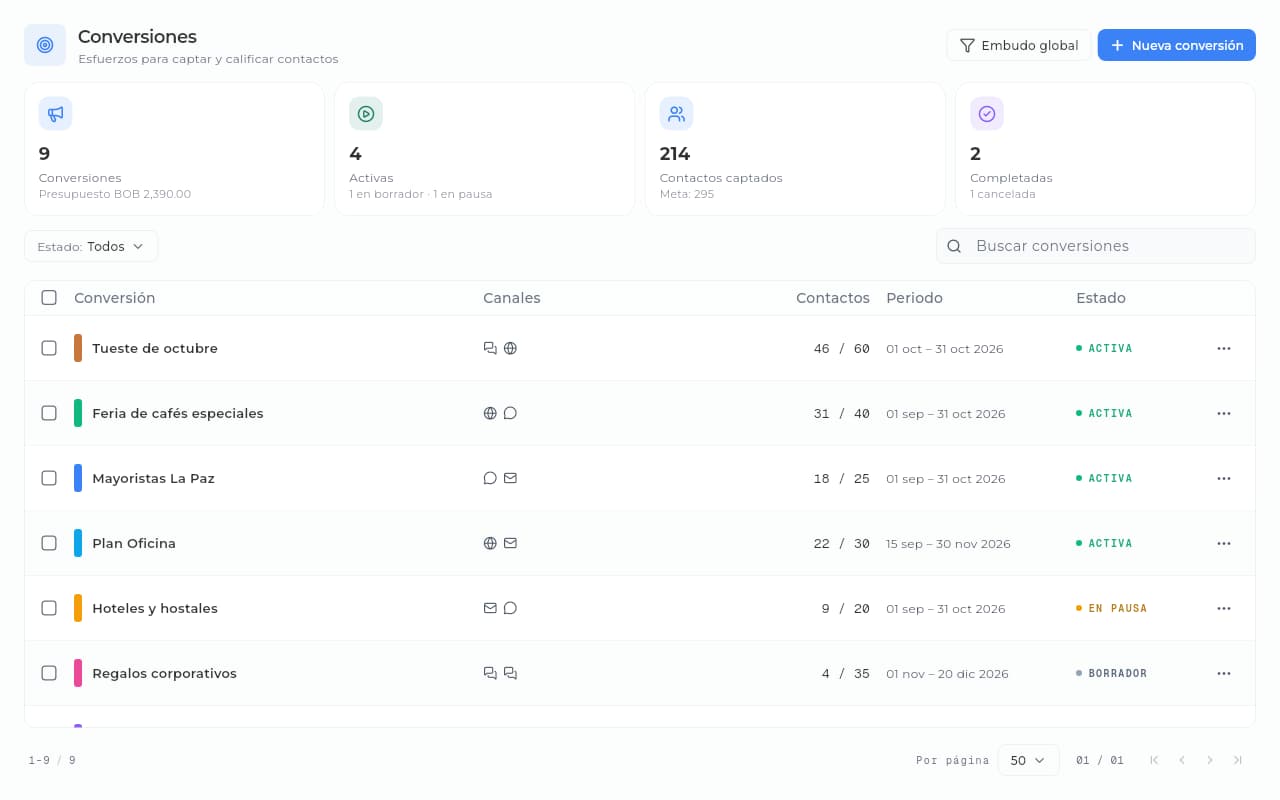The image size is (1280, 800).
Task: Click the chat bubble icon for Mayoristas La Paz
Action: coord(490,478)
